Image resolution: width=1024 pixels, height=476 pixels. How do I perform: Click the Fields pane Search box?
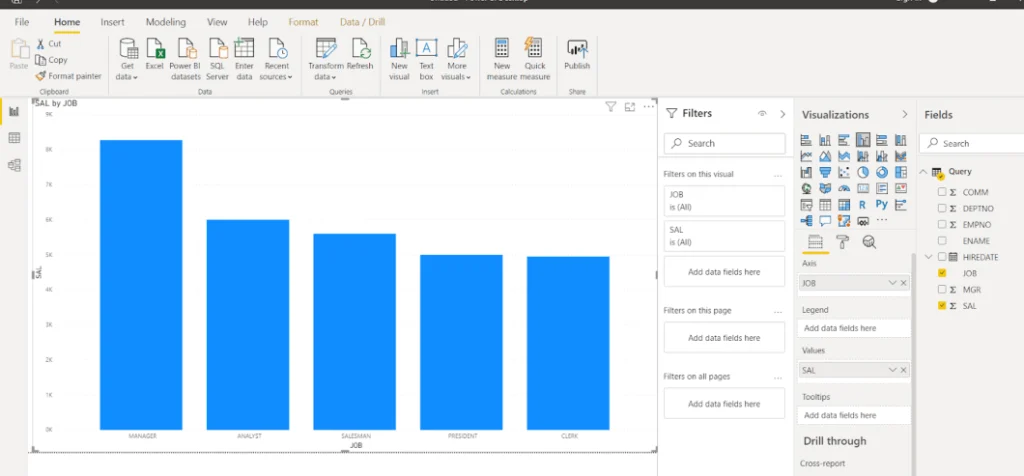pyautogui.click(x=972, y=143)
